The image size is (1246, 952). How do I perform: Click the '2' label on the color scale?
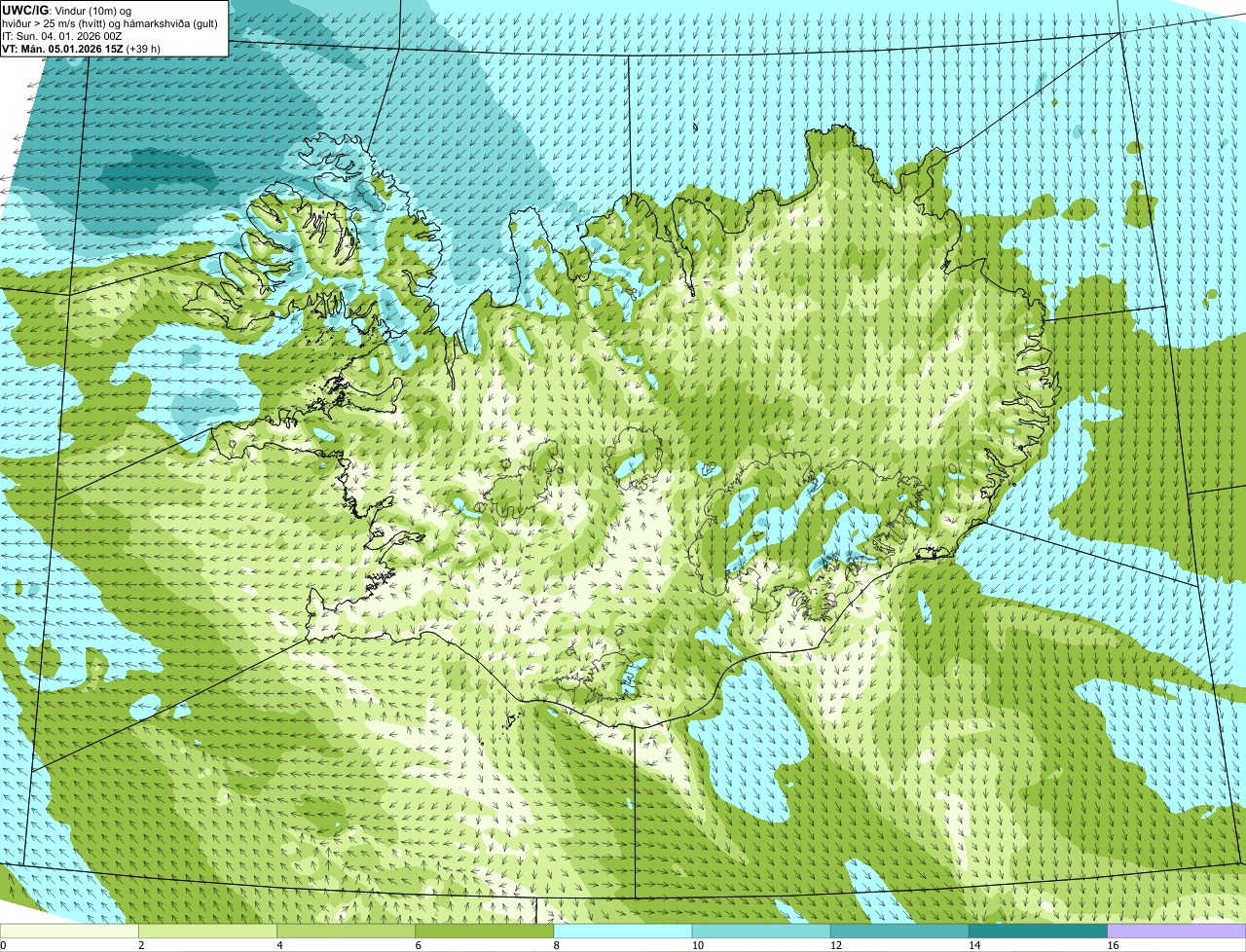[x=141, y=945]
